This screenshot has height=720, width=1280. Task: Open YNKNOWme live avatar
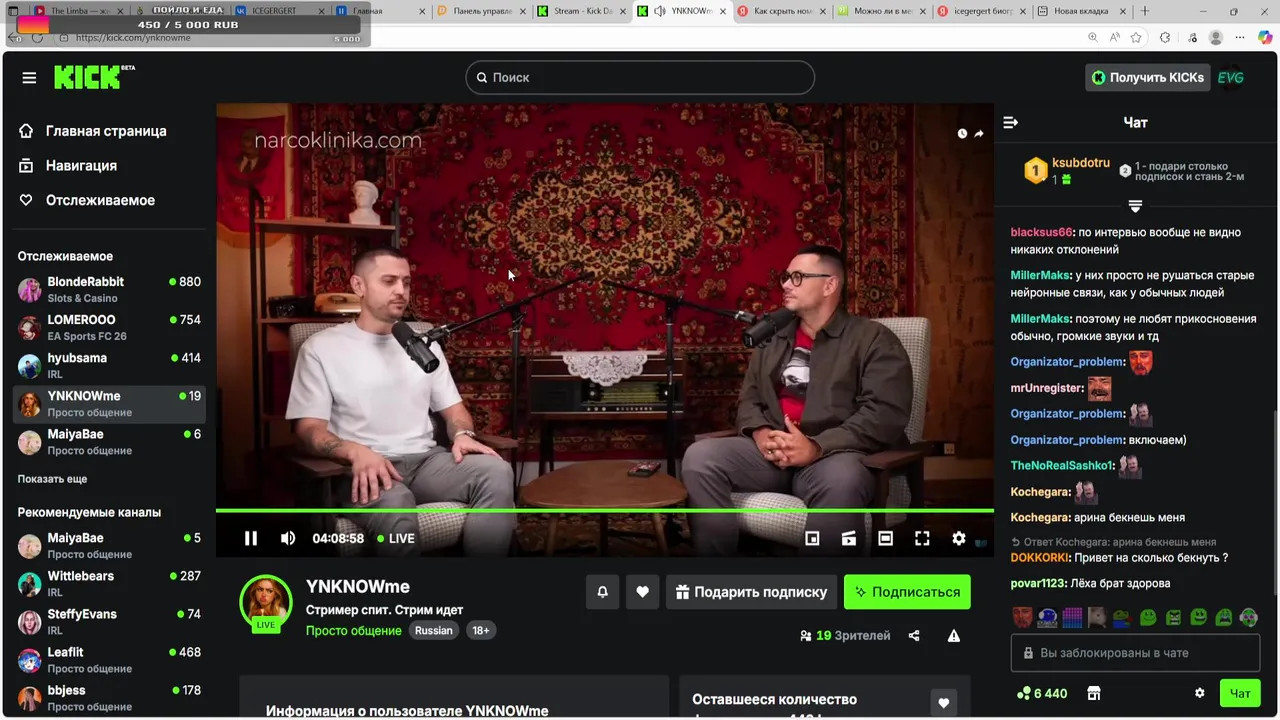[265, 602]
